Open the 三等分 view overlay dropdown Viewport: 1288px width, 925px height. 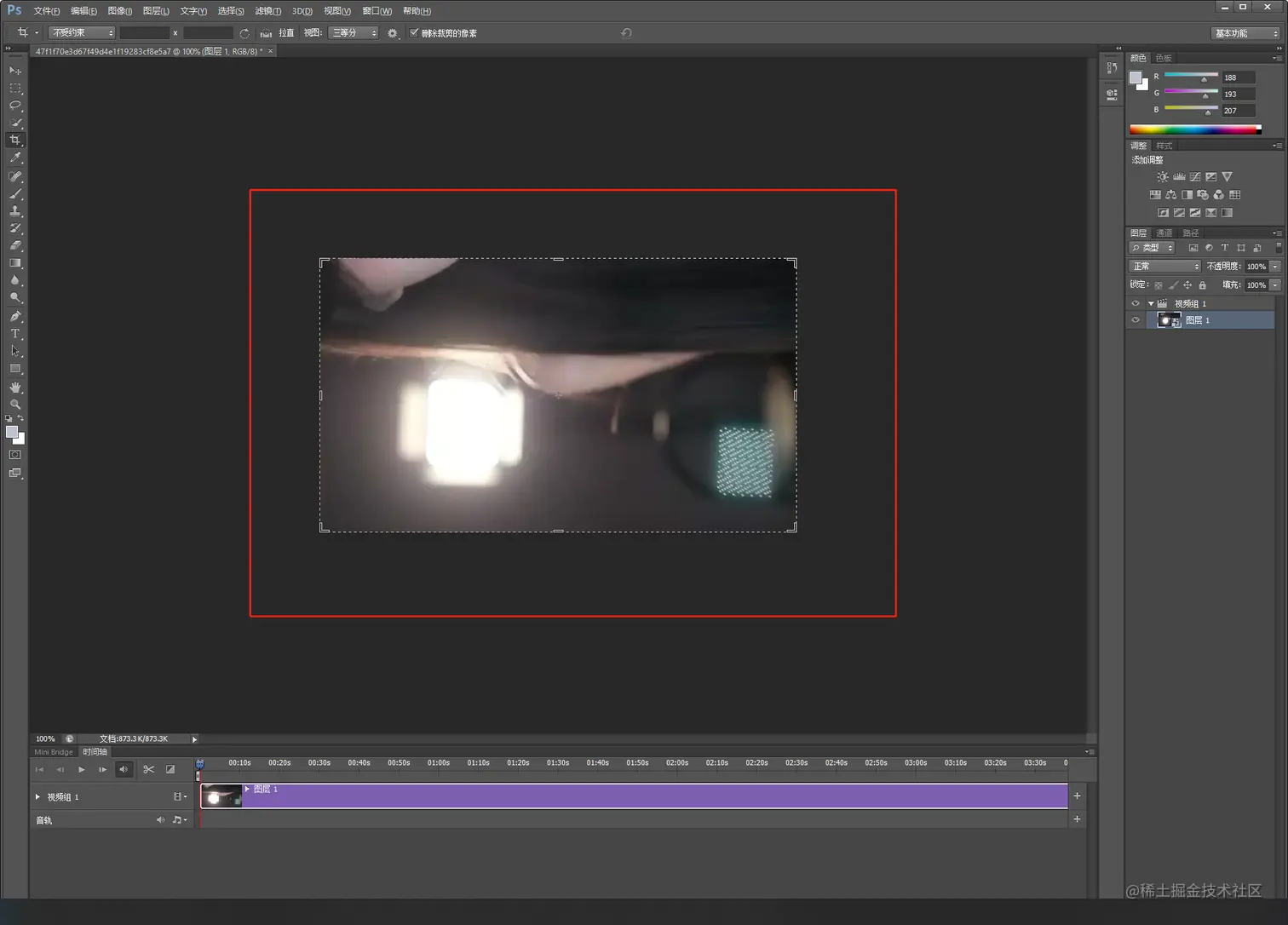pos(354,33)
